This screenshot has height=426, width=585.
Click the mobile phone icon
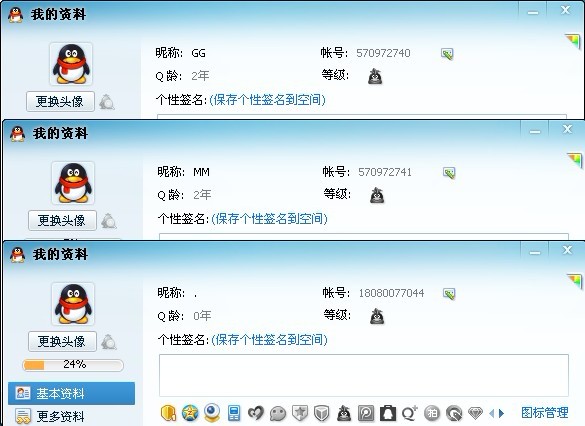(x=234, y=413)
